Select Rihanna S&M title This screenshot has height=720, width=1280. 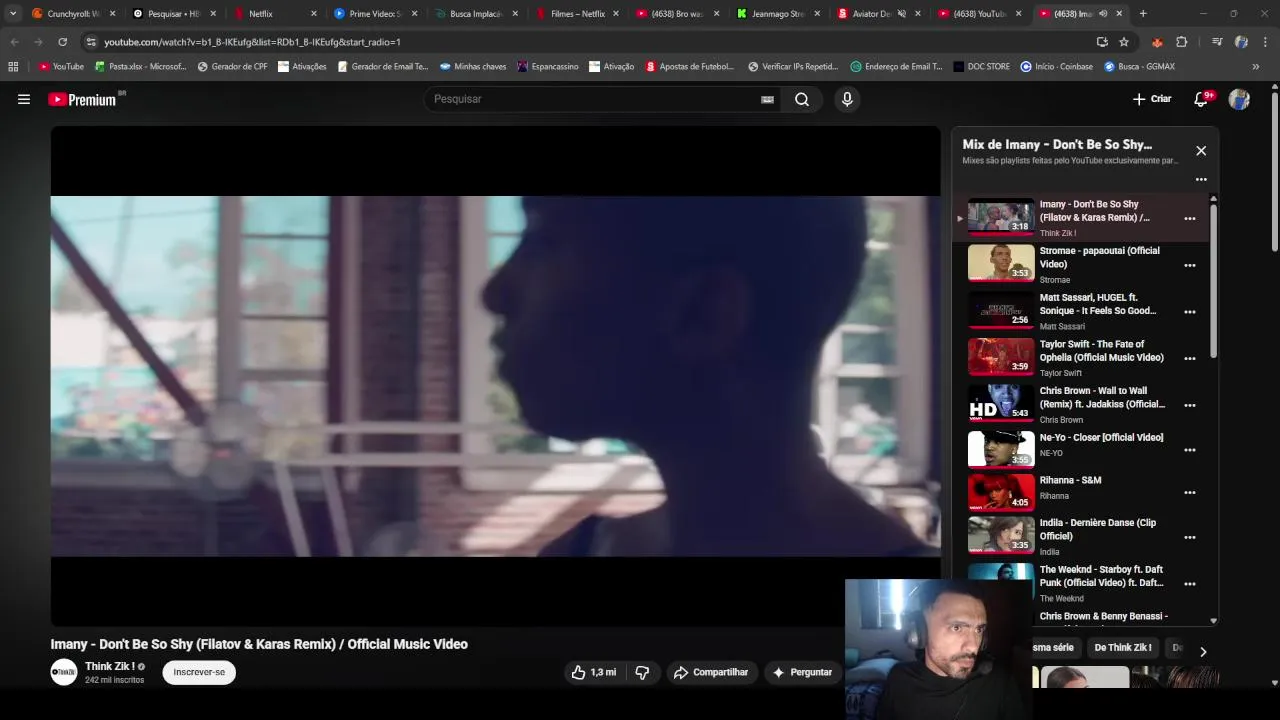[1070, 480]
